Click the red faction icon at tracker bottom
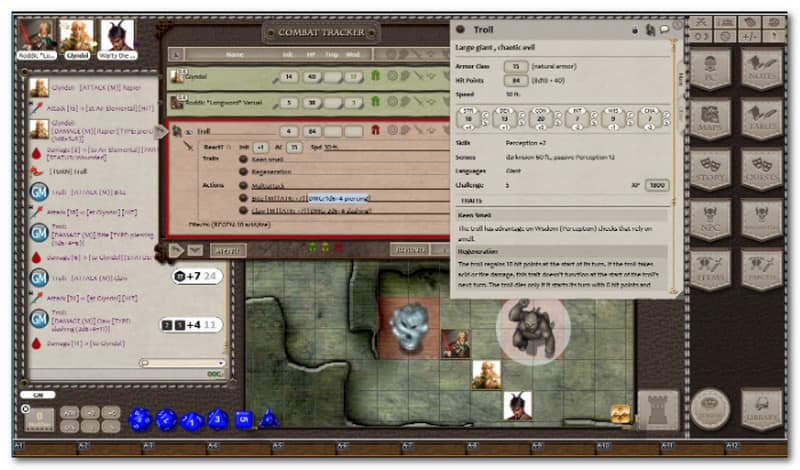This screenshot has height=470, width=800. click(x=338, y=248)
